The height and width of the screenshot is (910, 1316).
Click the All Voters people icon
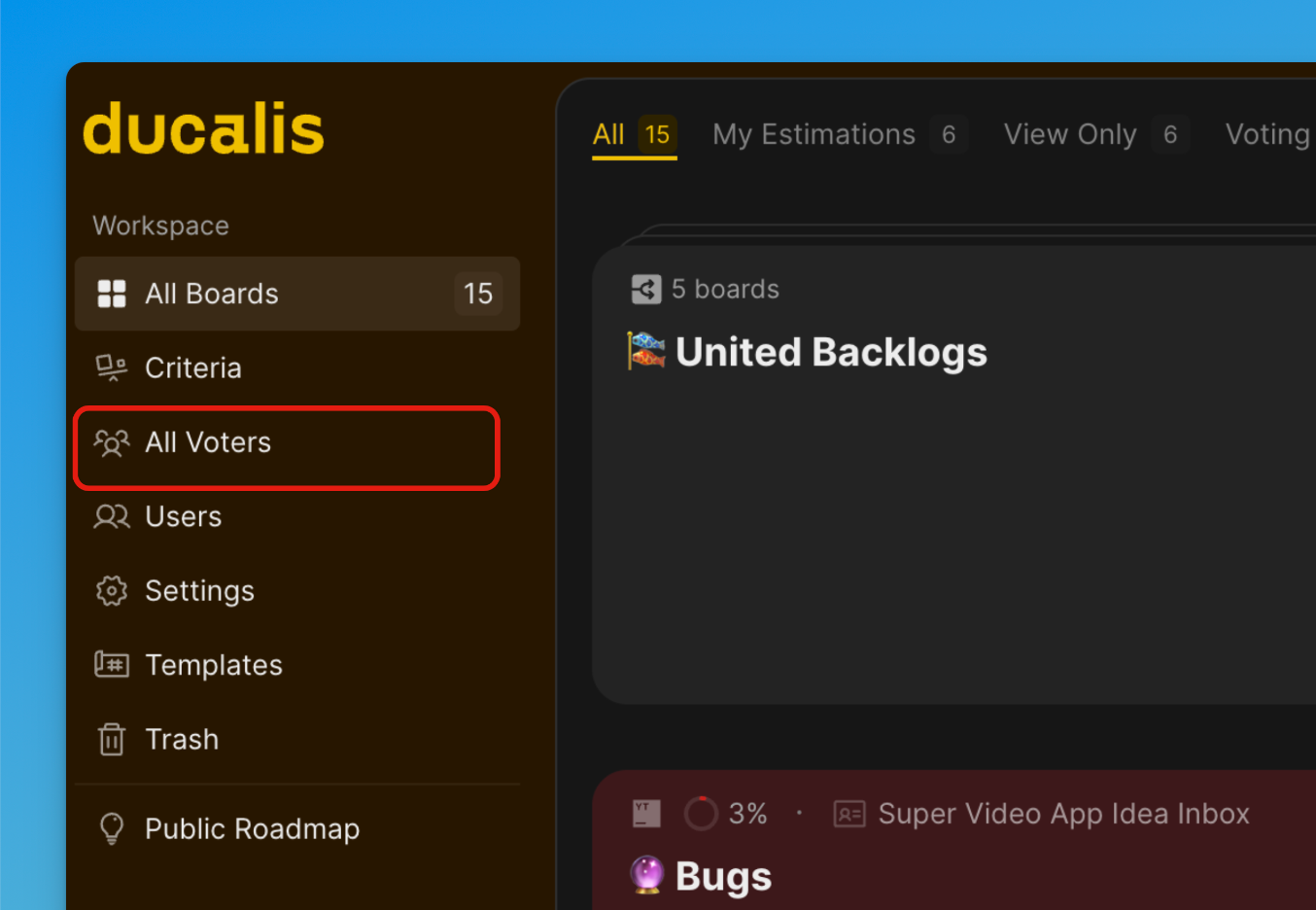click(112, 443)
